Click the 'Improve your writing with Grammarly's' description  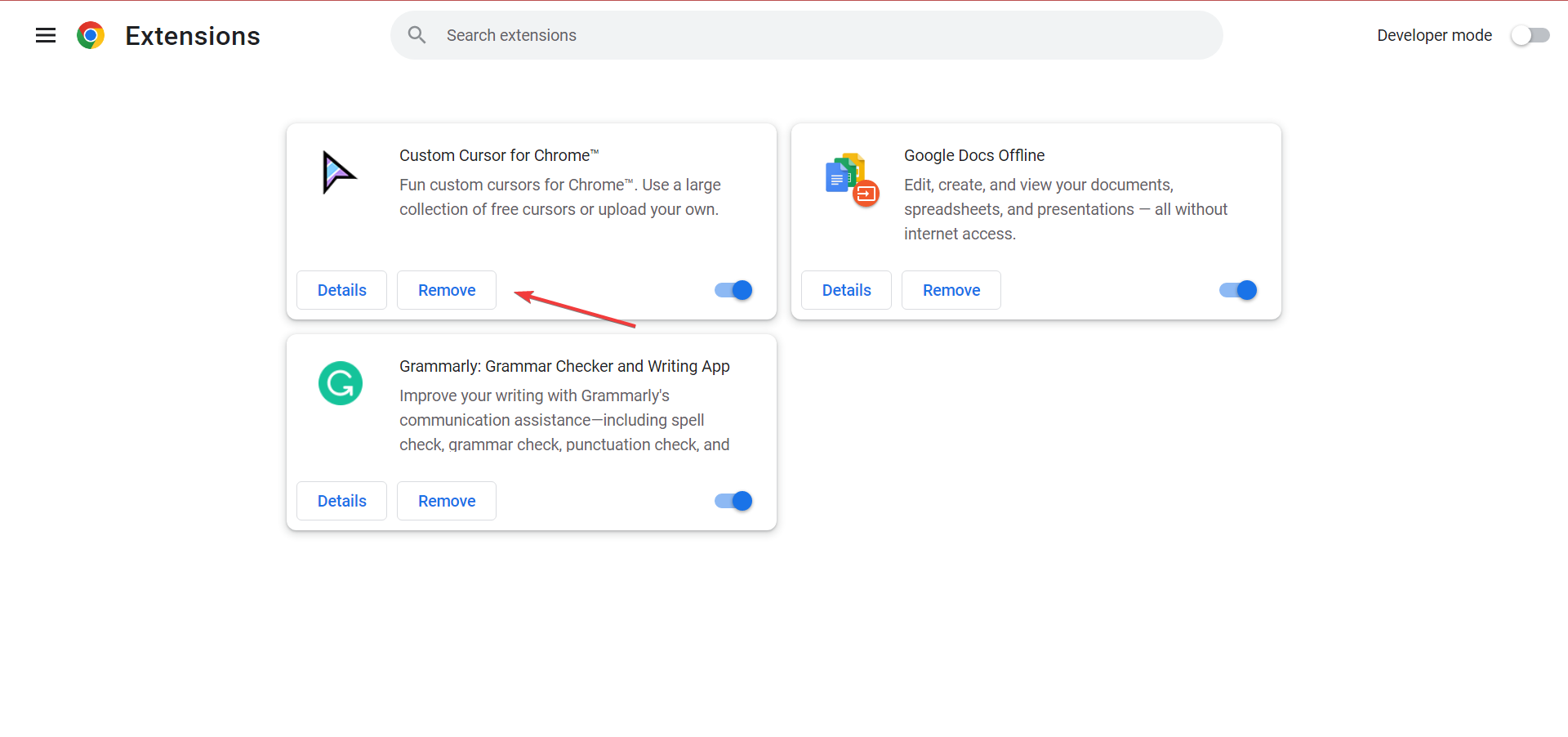coord(564,420)
